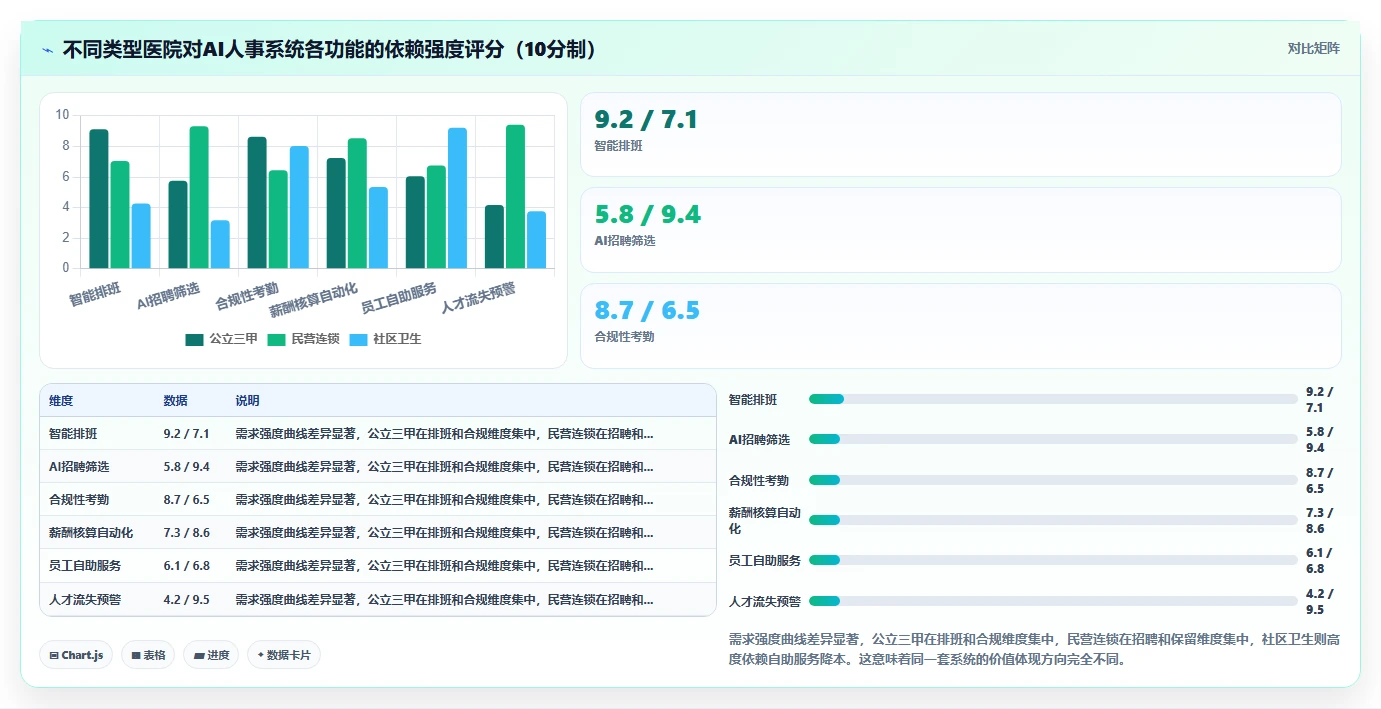Click the 说明 text in the 人才流失预警 row
This screenshot has height=709, width=1381.
444,600
